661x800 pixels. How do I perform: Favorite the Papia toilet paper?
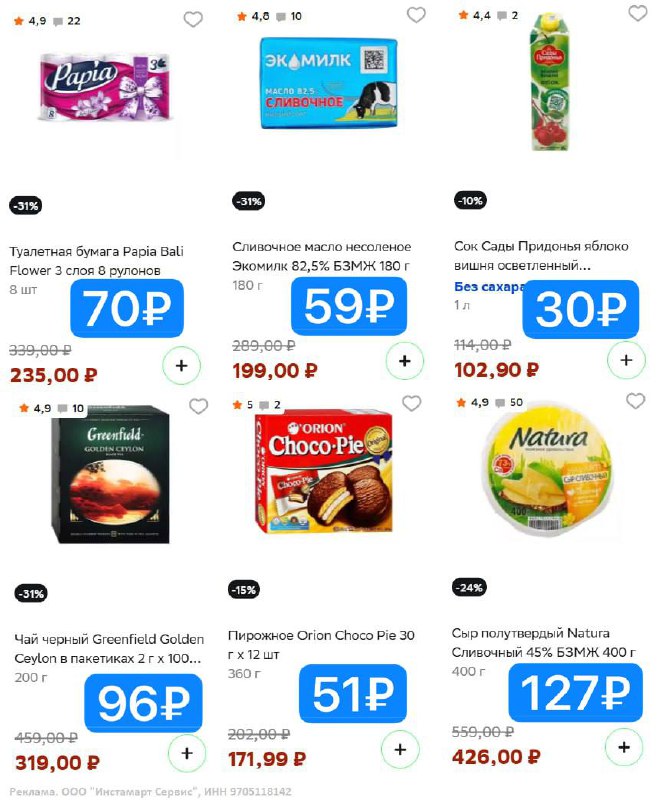(x=193, y=19)
